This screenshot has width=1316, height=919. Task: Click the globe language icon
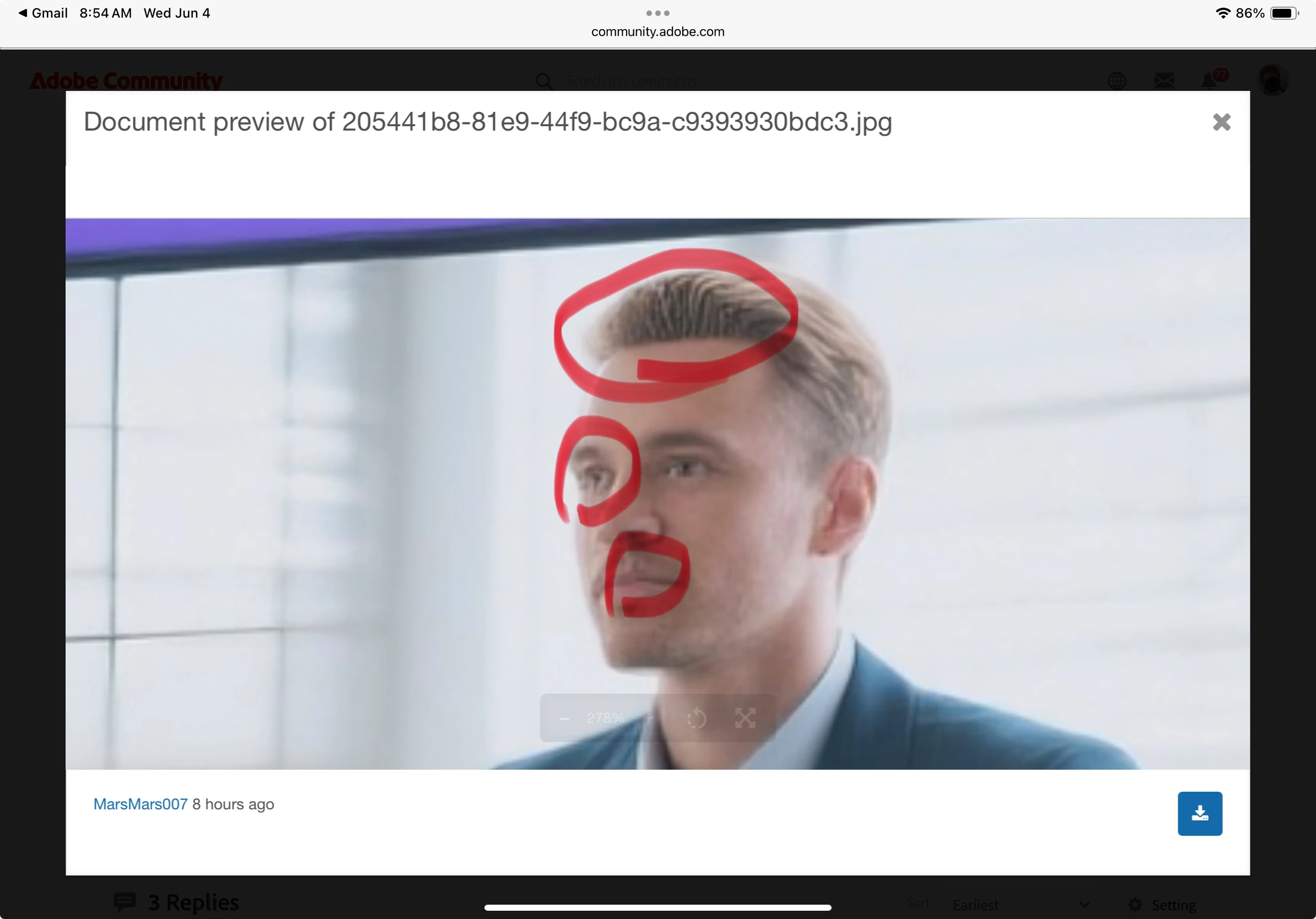pyautogui.click(x=1117, y=80)
